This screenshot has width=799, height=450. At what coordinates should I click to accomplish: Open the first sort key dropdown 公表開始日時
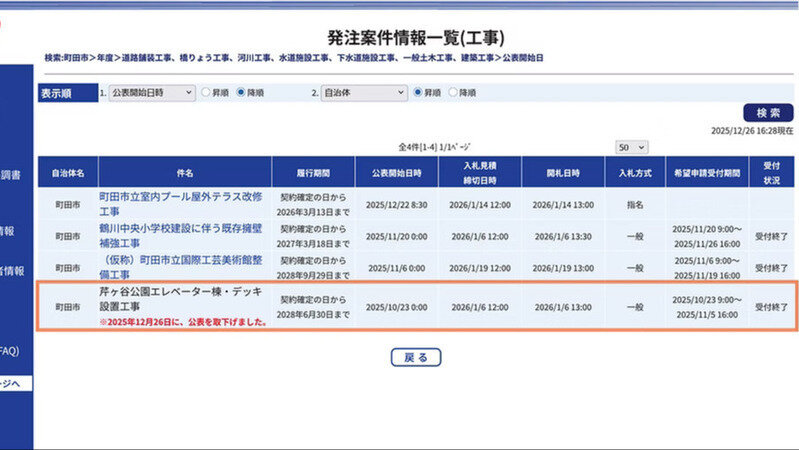152,92
